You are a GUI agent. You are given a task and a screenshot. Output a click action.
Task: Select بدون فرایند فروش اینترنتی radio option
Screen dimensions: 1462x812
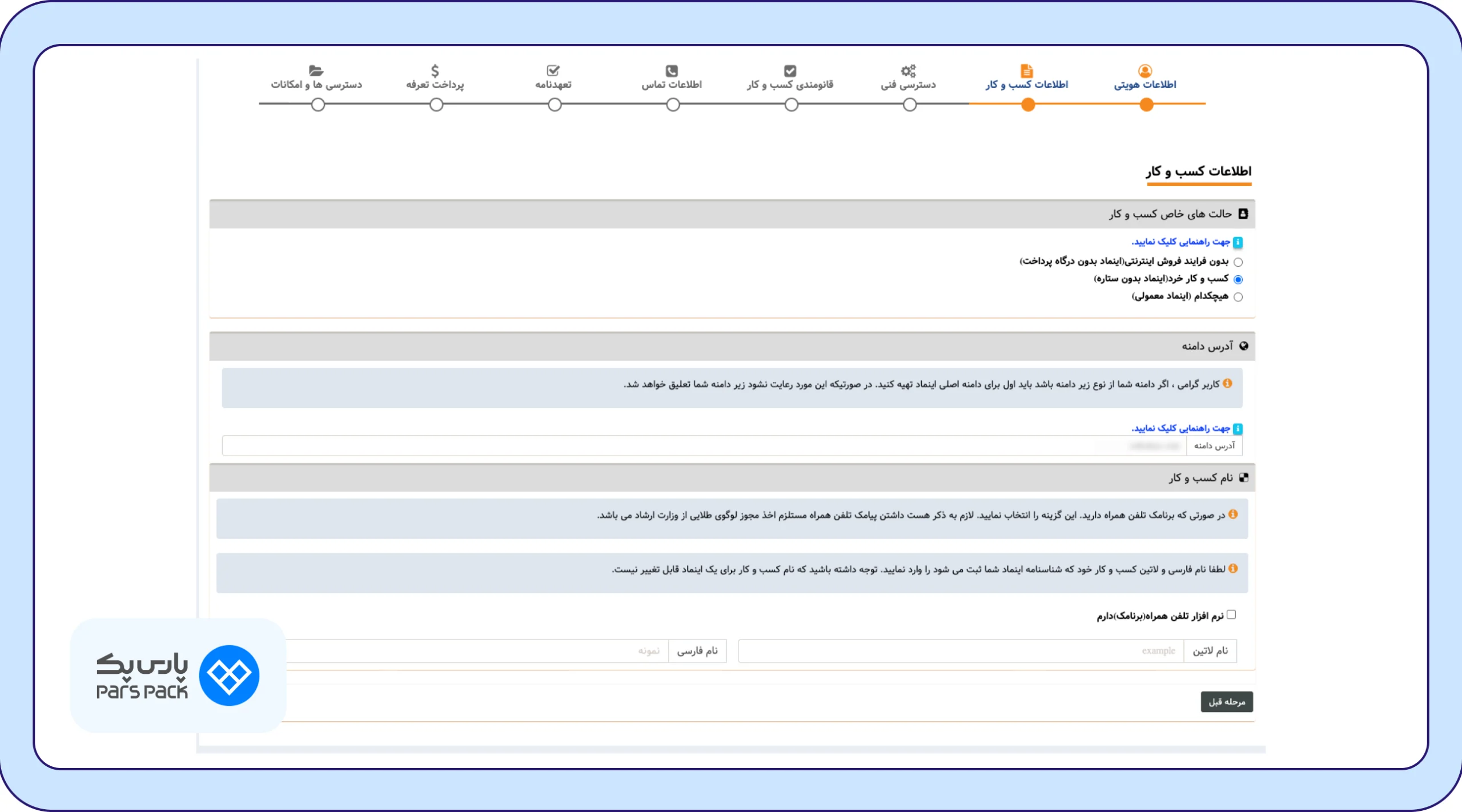pyautogui.click(x=1238, y=262)
